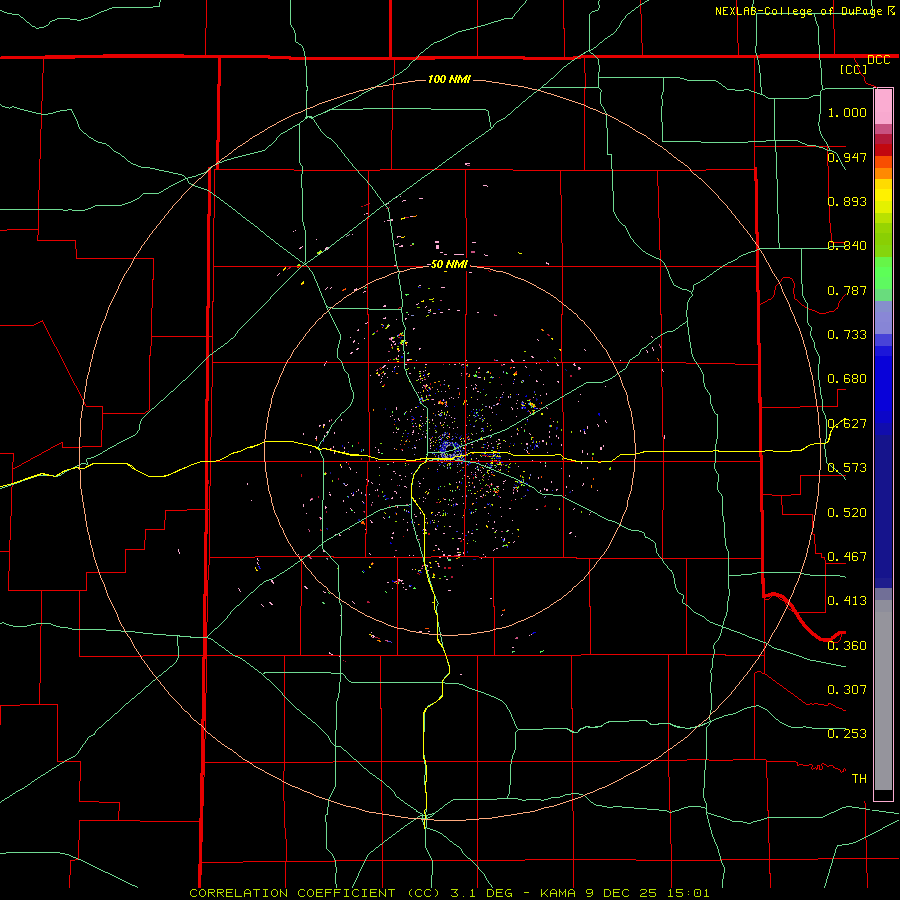Click the dark navy band of the scale
This screenshot has width=900, height=900.
(x=883, y=511)
